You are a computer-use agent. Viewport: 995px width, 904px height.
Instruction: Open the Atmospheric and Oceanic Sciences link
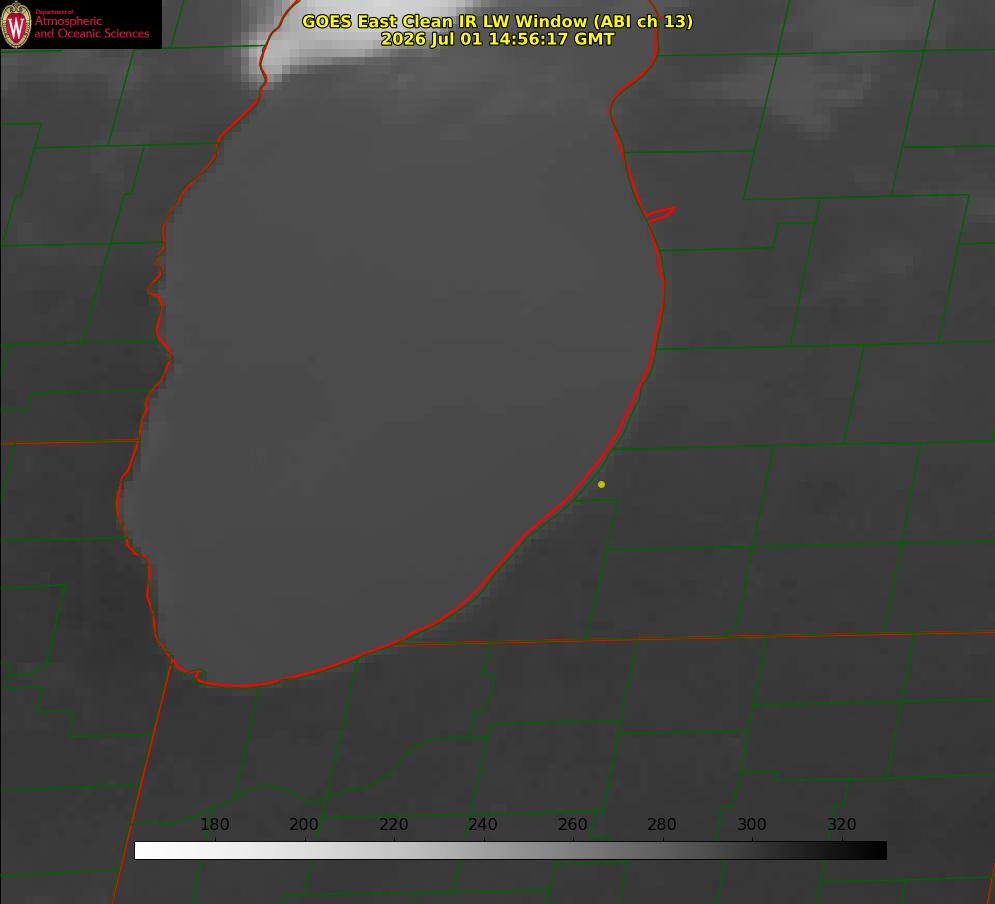coord(91,27)
